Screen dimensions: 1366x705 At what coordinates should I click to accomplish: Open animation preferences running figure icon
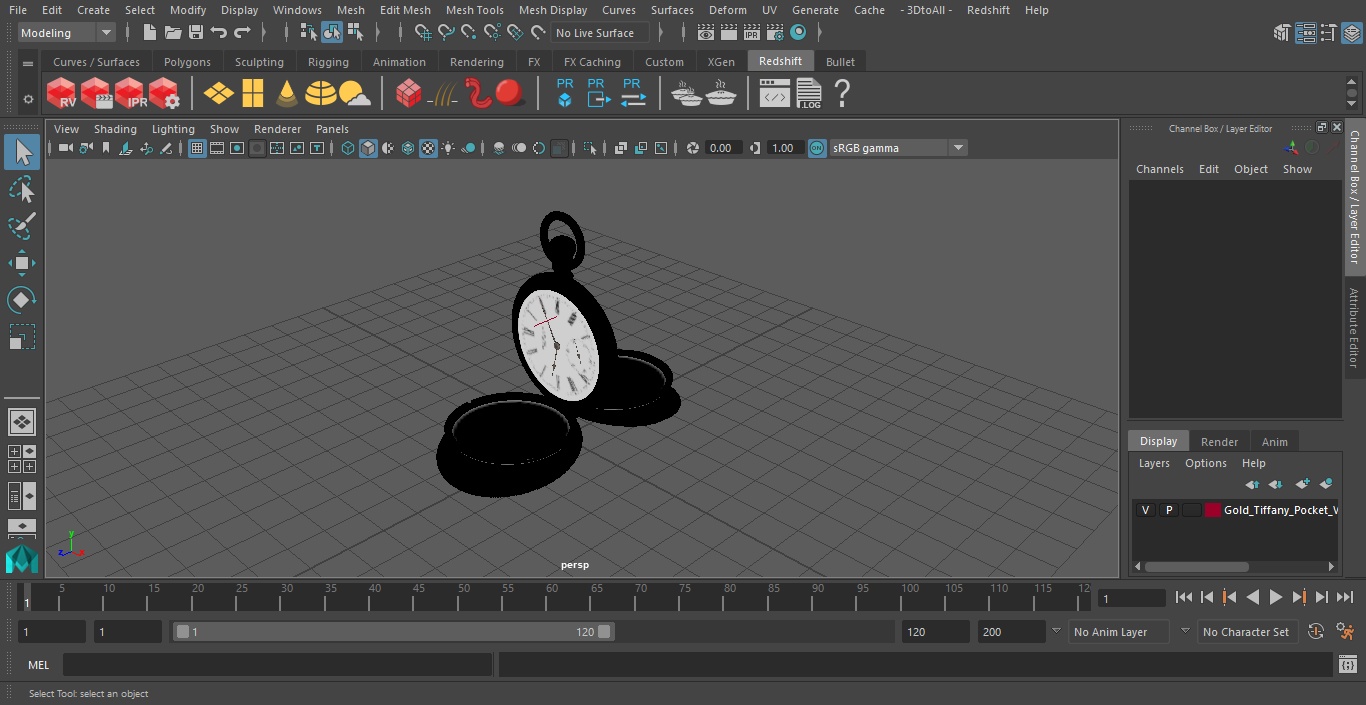pyautogui.click(x=1345, y=631)
